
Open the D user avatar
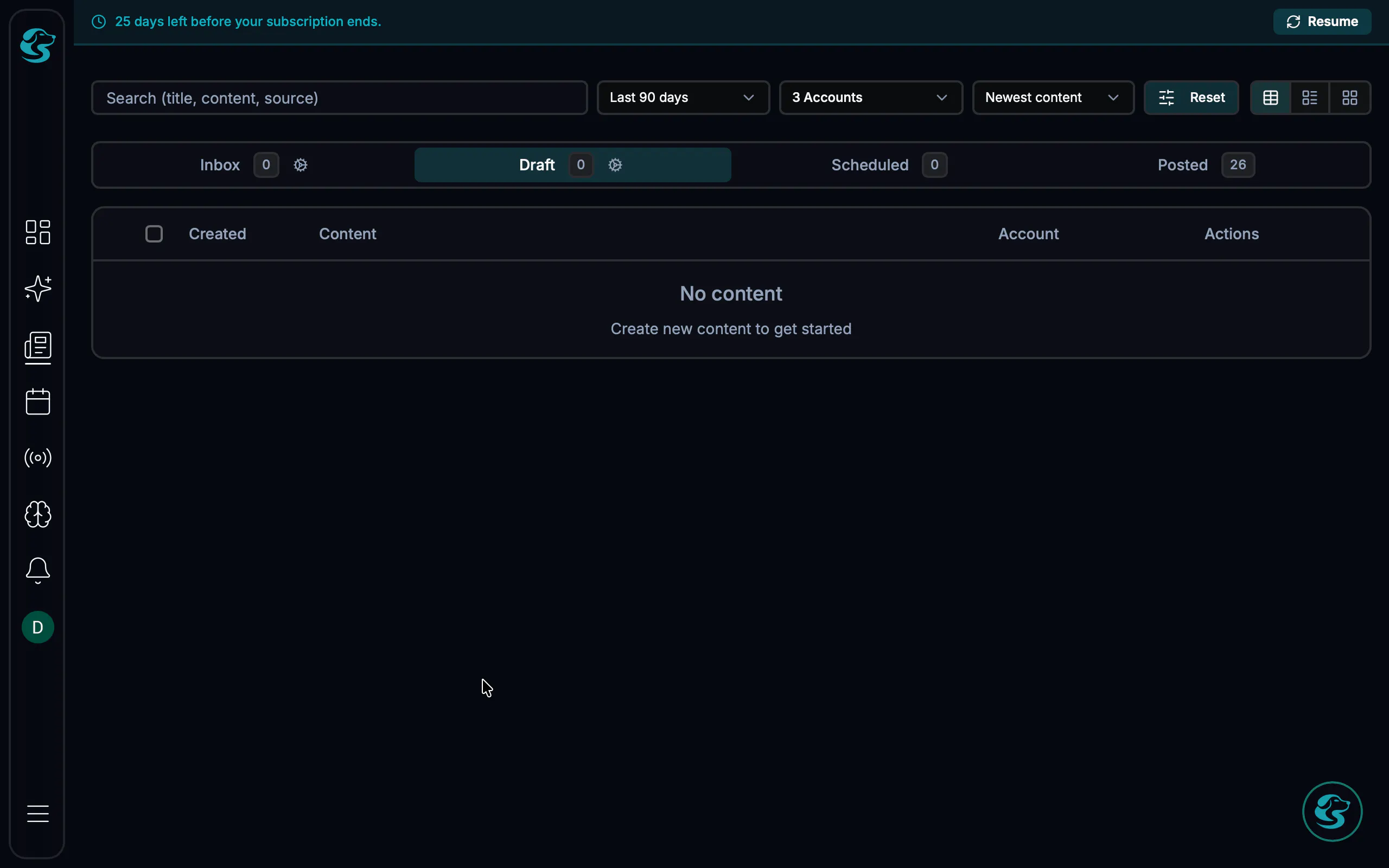pos(38,627)
